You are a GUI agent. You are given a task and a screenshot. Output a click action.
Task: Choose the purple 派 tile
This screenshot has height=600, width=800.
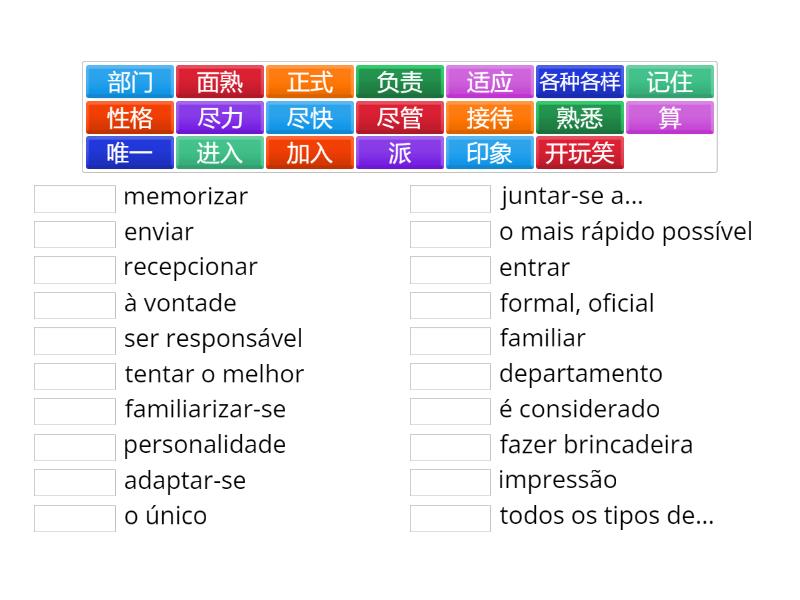click(x=400, y=153)
